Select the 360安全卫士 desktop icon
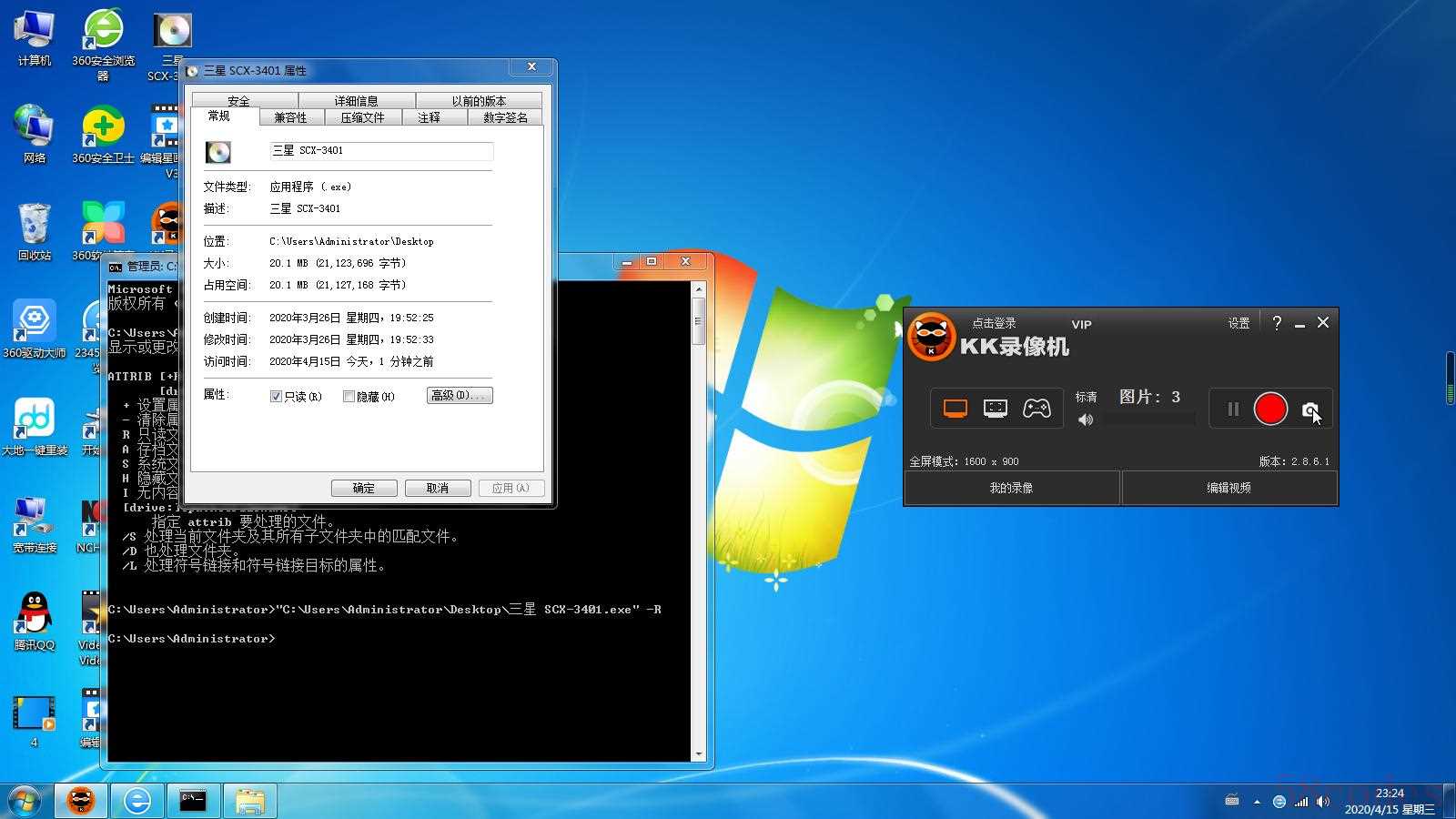1456x819 pixels. [x=103, y=136]
